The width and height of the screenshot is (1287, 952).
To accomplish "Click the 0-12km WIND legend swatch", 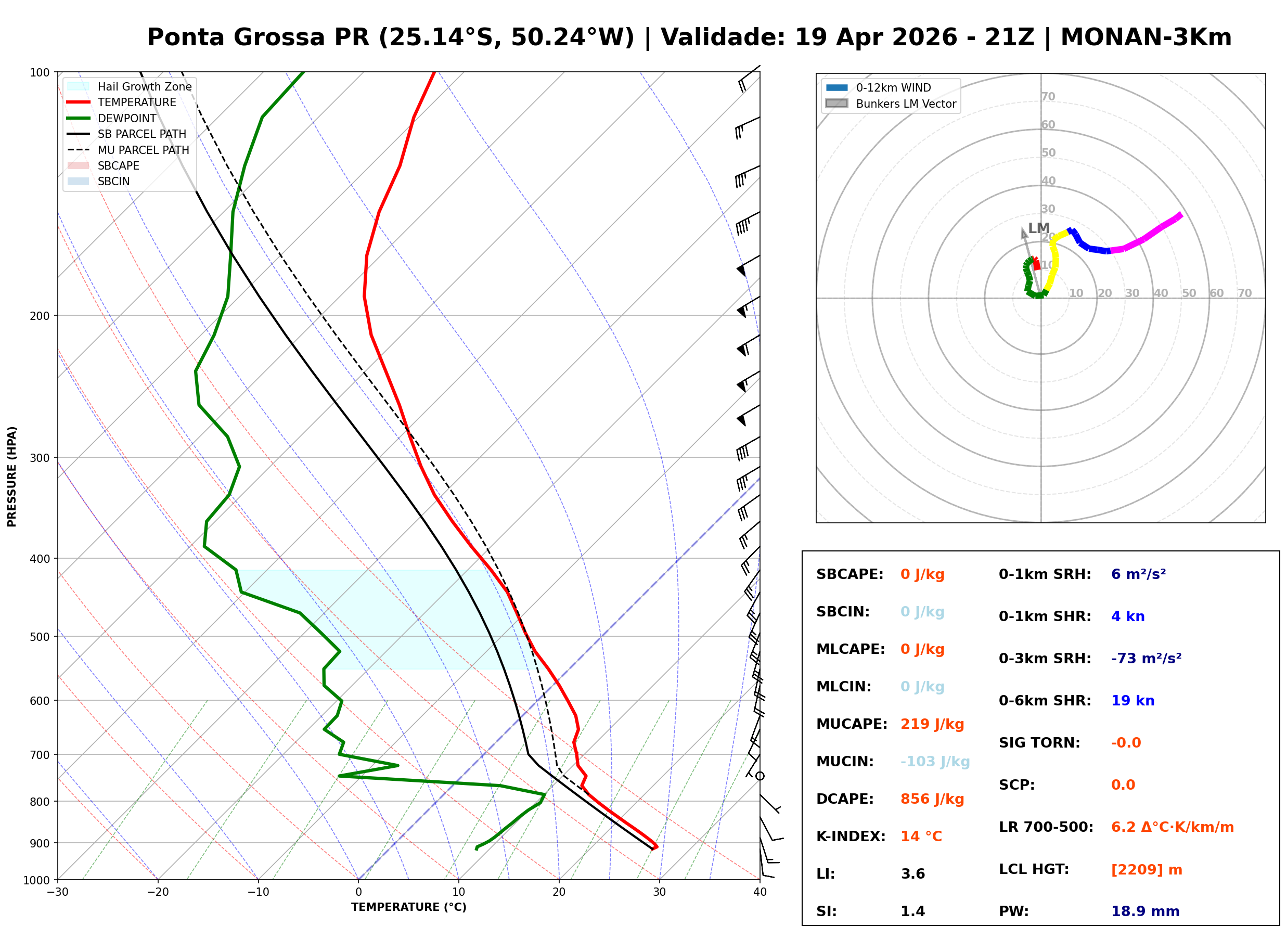I will pos(837,87).
